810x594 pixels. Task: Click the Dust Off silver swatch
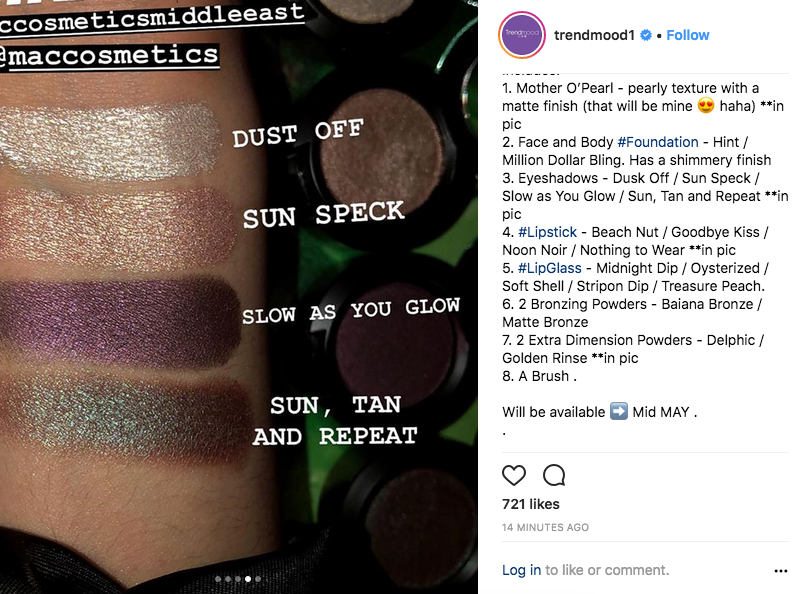pyautogui.click(x=110, y=133)
